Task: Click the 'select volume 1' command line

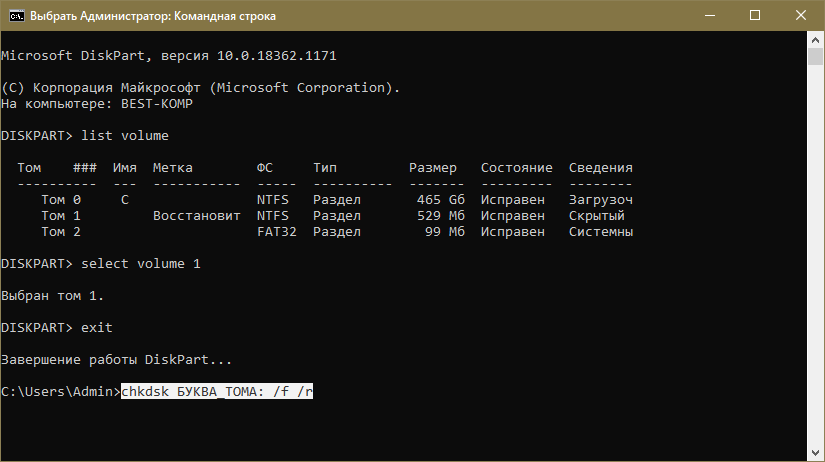Action: (141, 264)
